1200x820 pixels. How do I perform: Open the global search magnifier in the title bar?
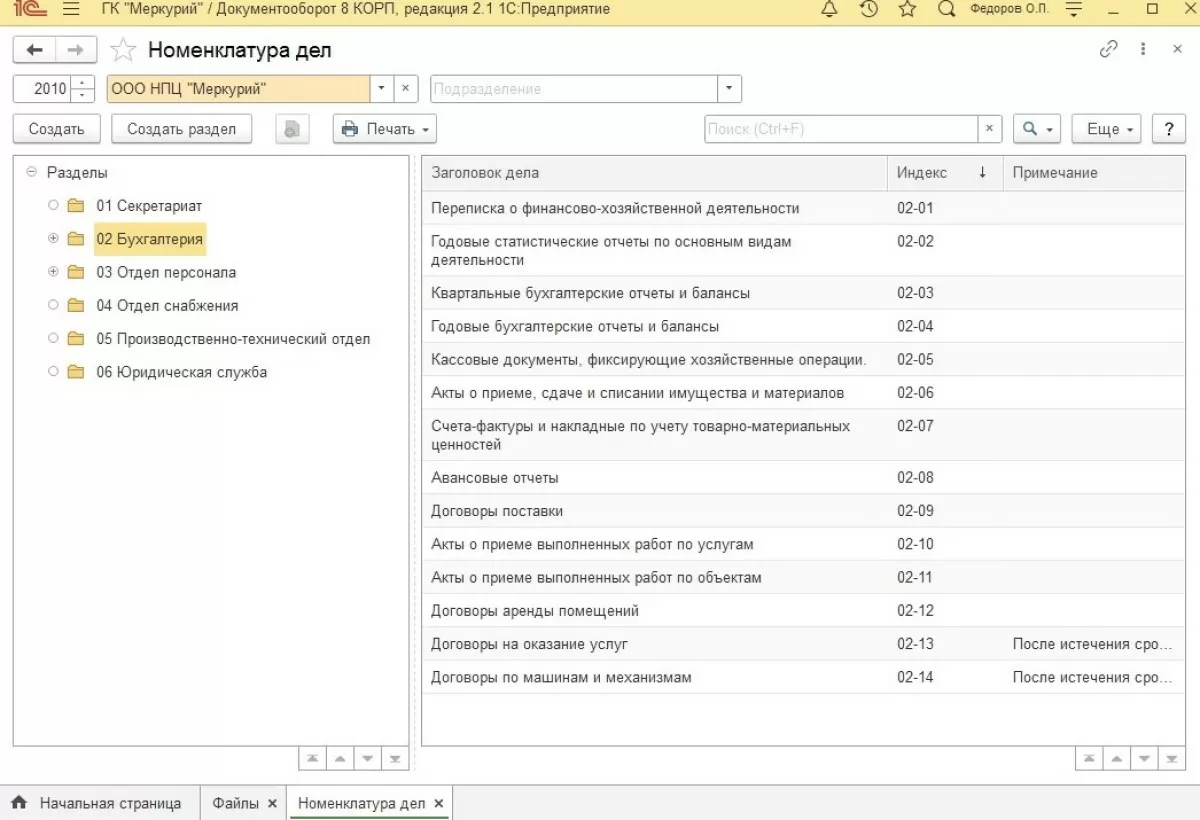[x=947, y=10]
